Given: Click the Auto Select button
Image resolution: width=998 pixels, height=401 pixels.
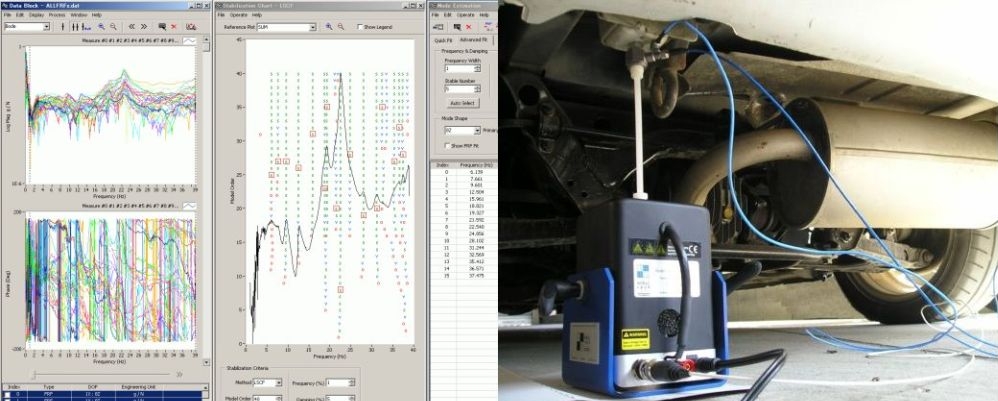Looking at the screenshot, I should (x=463, y=103).
